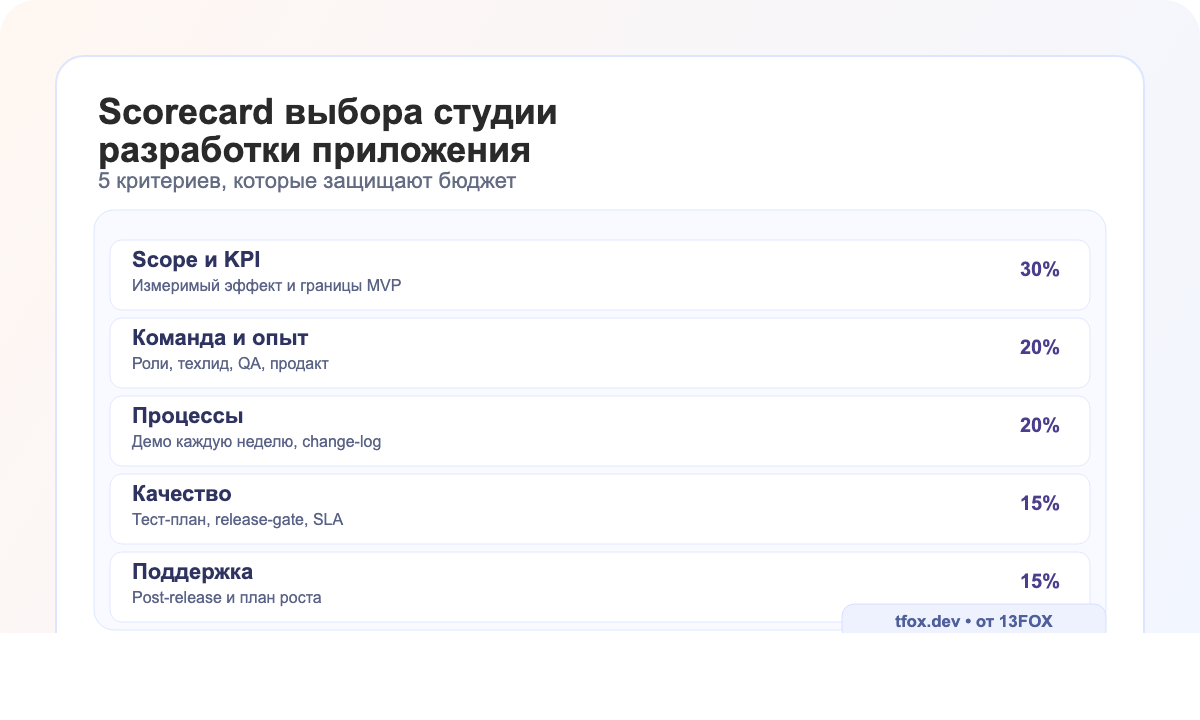Click "Роли, техлид, QA, продакт" description
The image size is (1200, 720).
tap(230, 364)
